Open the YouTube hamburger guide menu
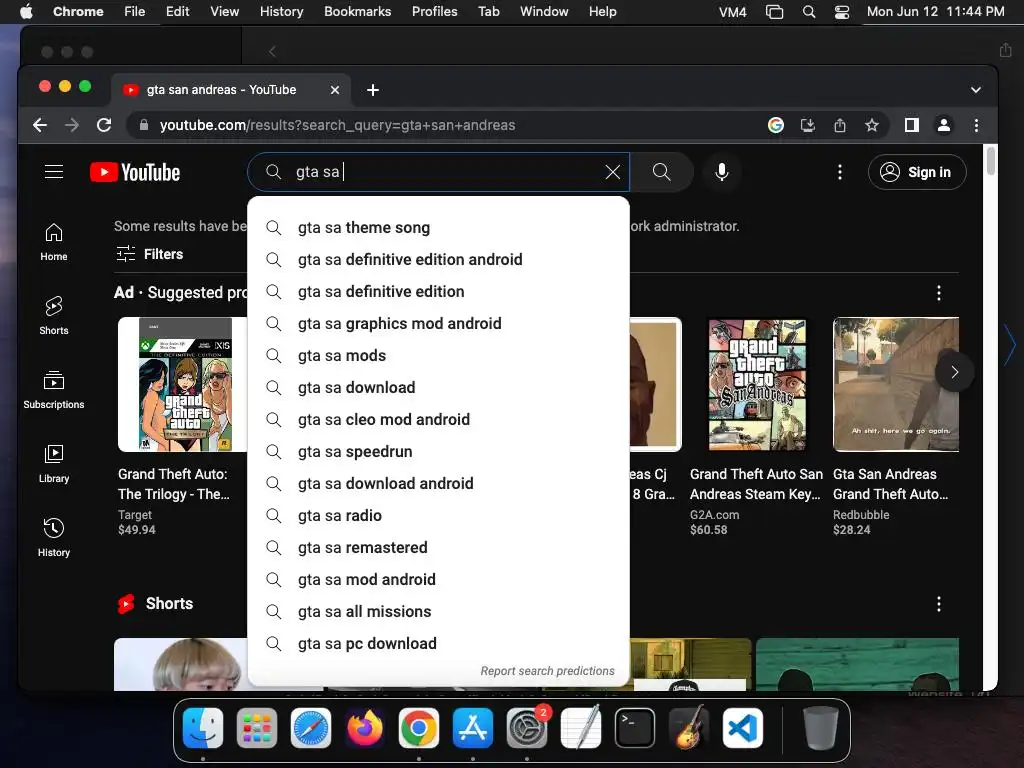 click(x=54, y=172)
